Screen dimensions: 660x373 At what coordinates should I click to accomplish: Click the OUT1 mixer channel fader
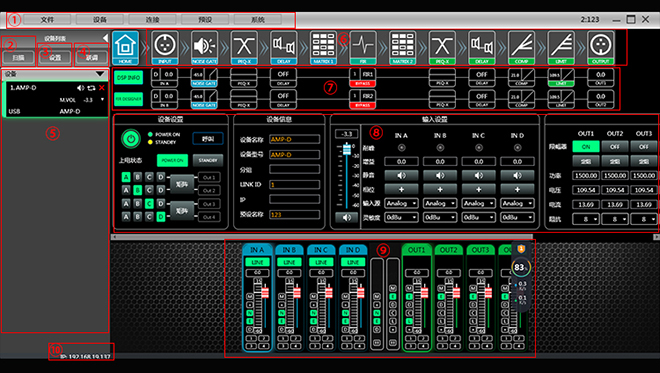pyautogui.click(x=425, y=292)
